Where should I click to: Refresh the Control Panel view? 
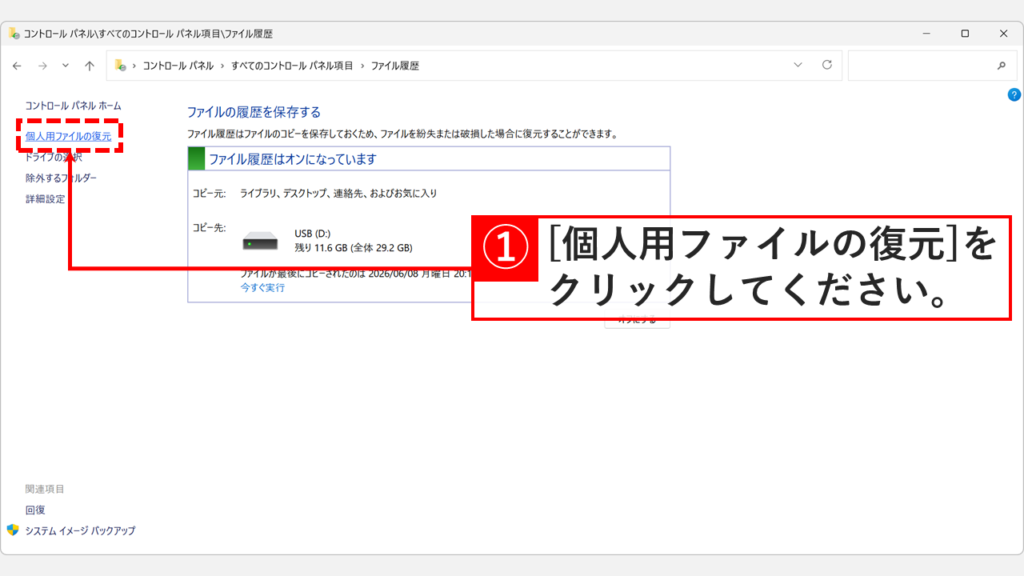pyautogui.click(x=827, y=65)
